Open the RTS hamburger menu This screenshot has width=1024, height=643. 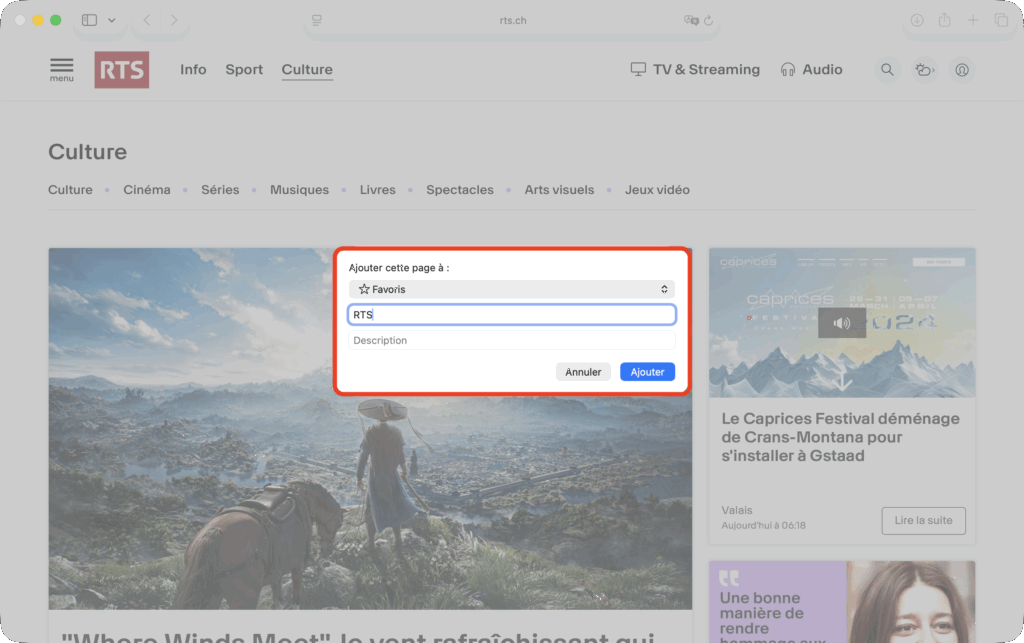click(62, 70)
